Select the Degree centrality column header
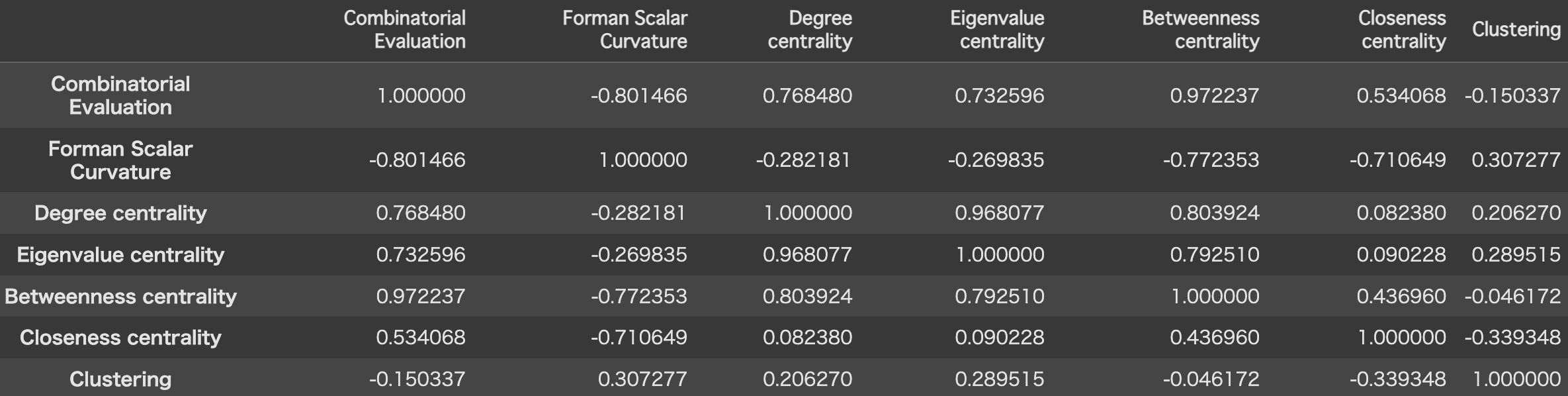The image size is (1568, 396). coord(810,30)
